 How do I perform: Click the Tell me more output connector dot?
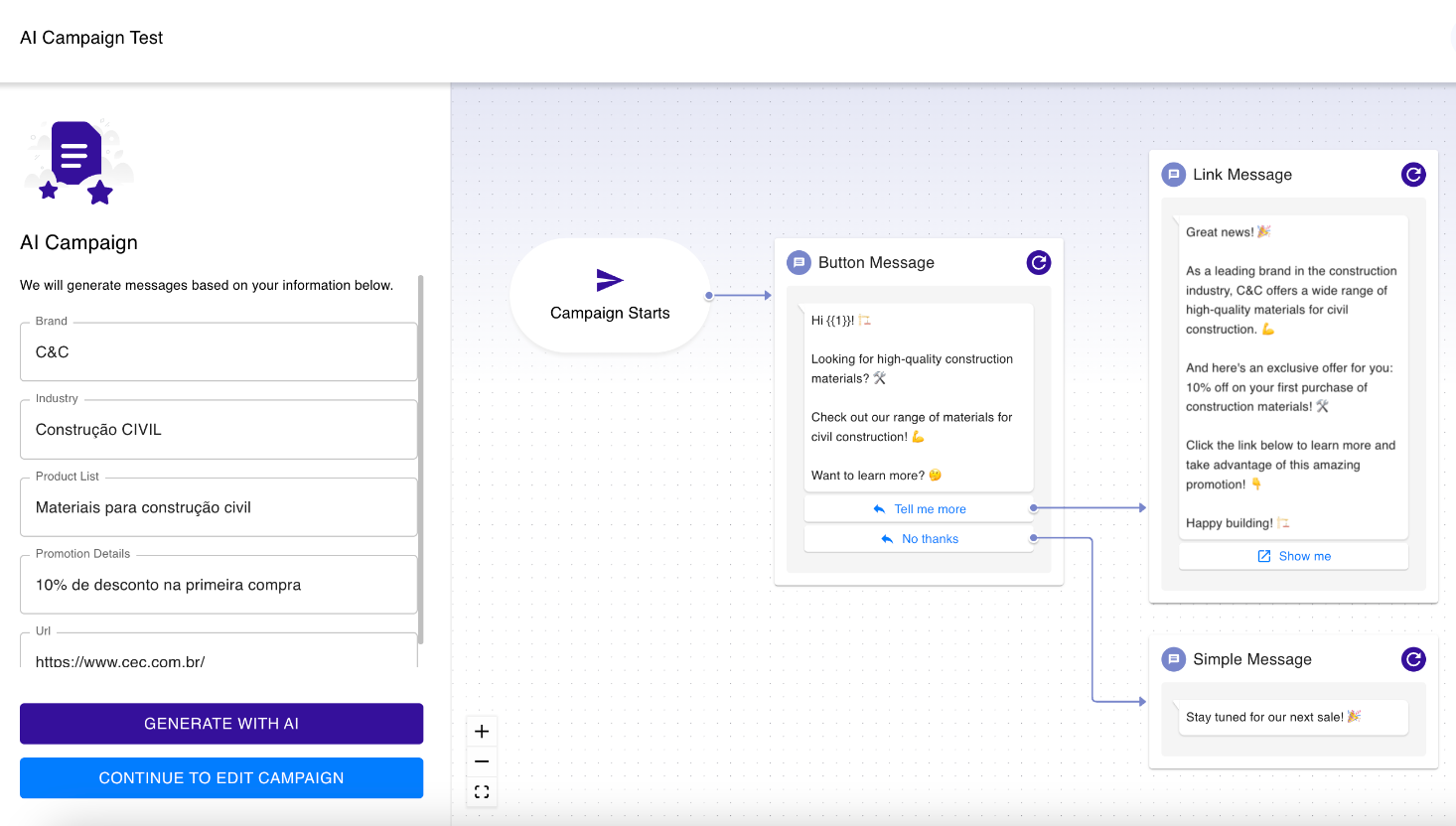pyautogui.click(x=1034, y=508)
